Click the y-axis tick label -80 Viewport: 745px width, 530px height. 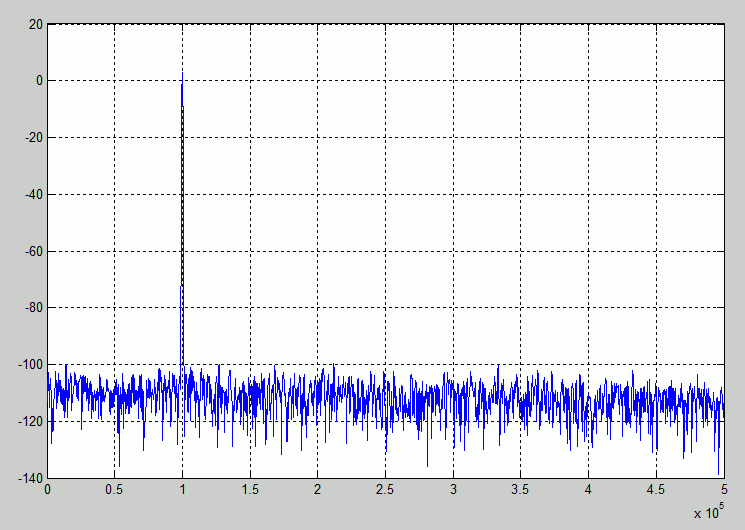pyautogui.click(x=33, y=308)
